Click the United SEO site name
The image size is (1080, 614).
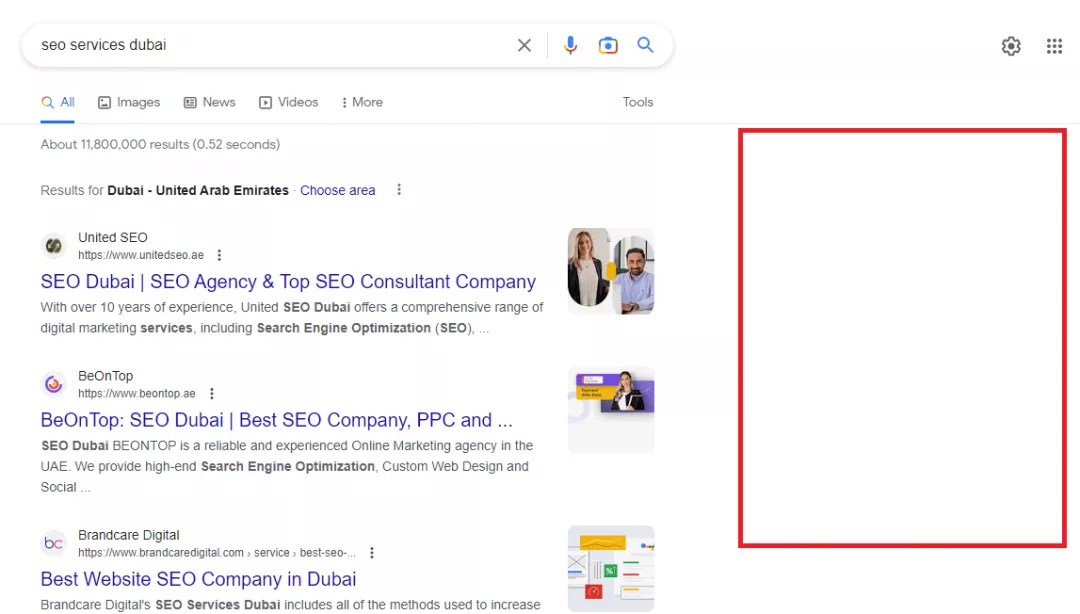(112, 237)
